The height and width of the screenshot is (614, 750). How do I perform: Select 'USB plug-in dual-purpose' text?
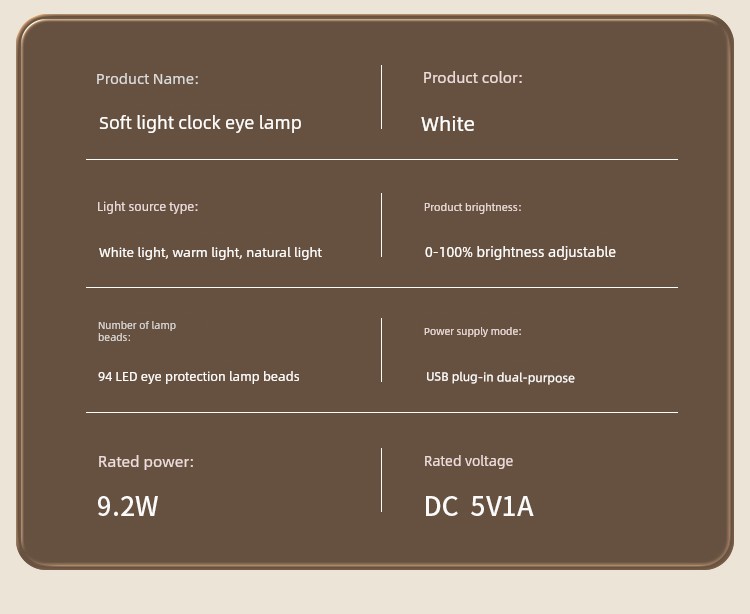(500, 377)
